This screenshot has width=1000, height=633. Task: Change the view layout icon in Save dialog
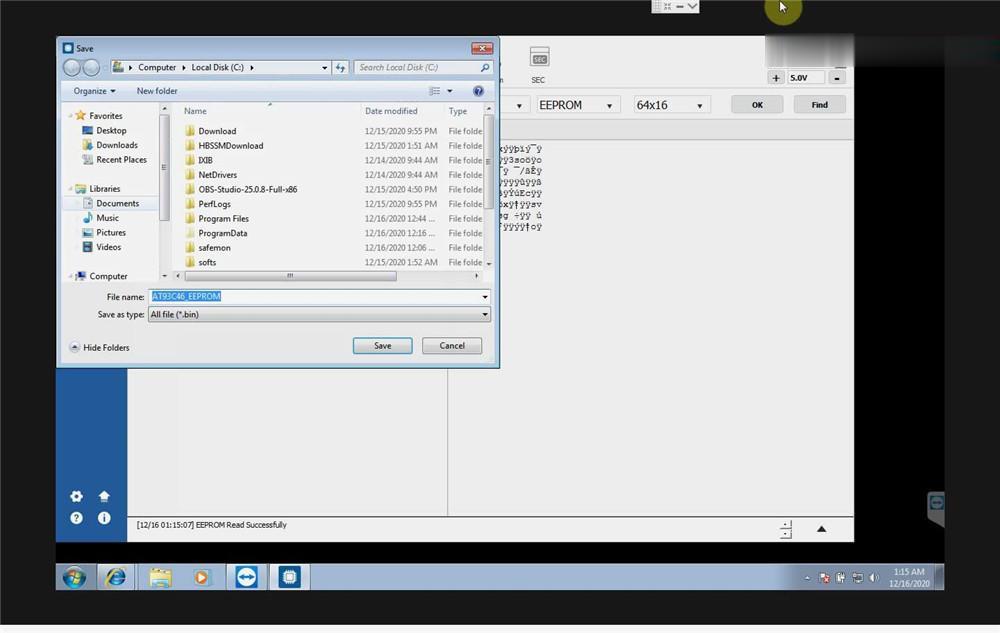435,91
